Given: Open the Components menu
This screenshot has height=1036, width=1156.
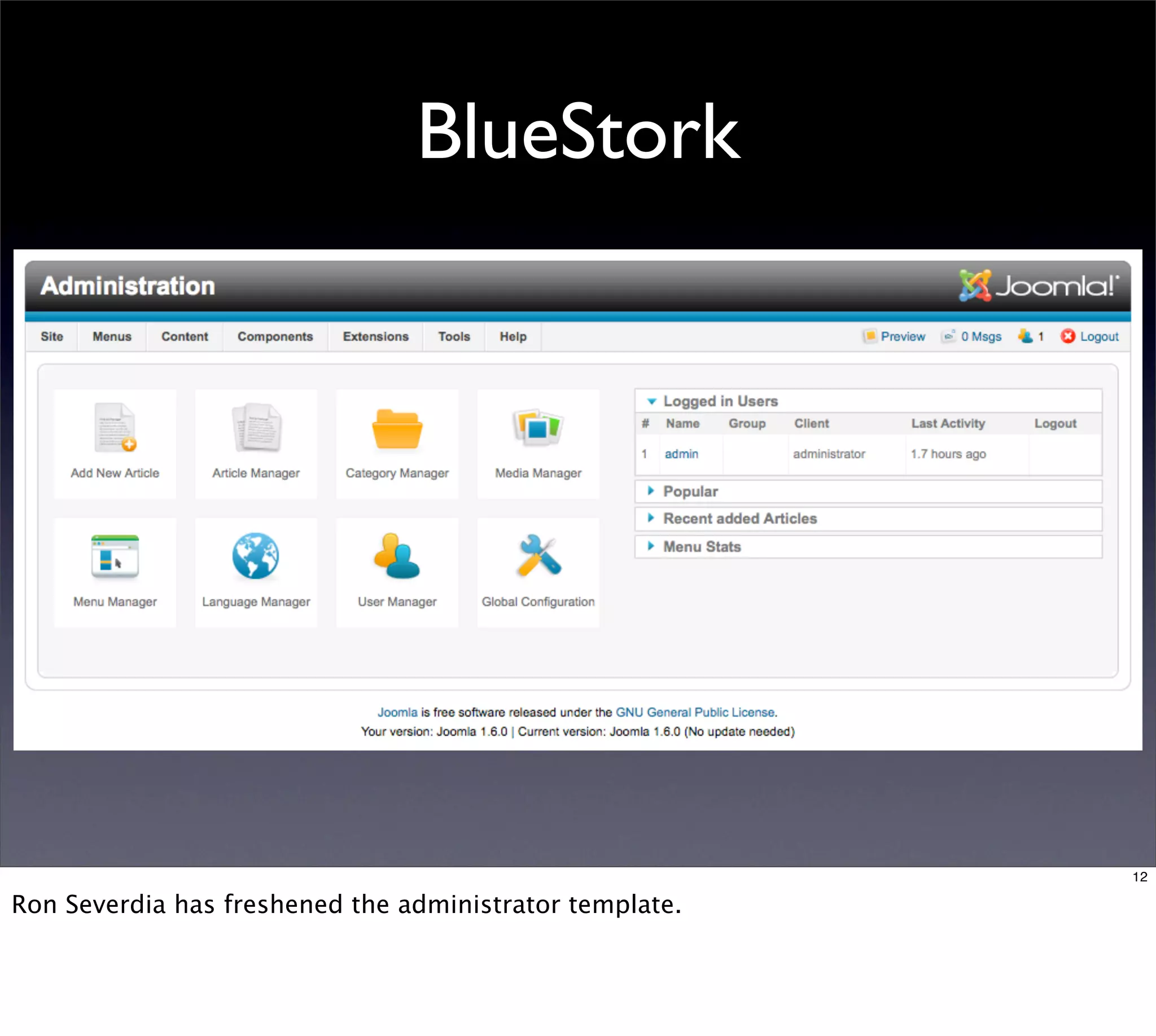Looking at the screenshot, I should (275, 336).
